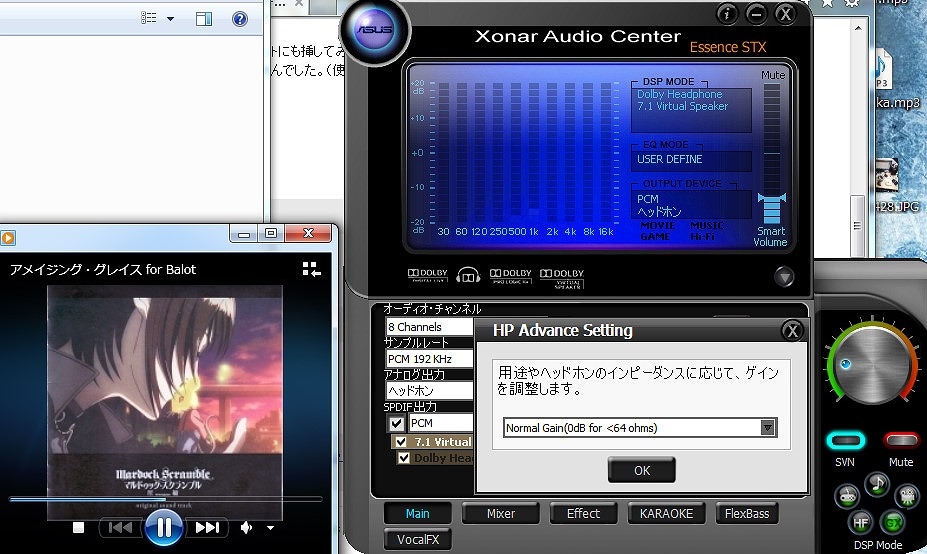Click the Dolby Digital Live icon
927x554 pixels.
point(427,275)
